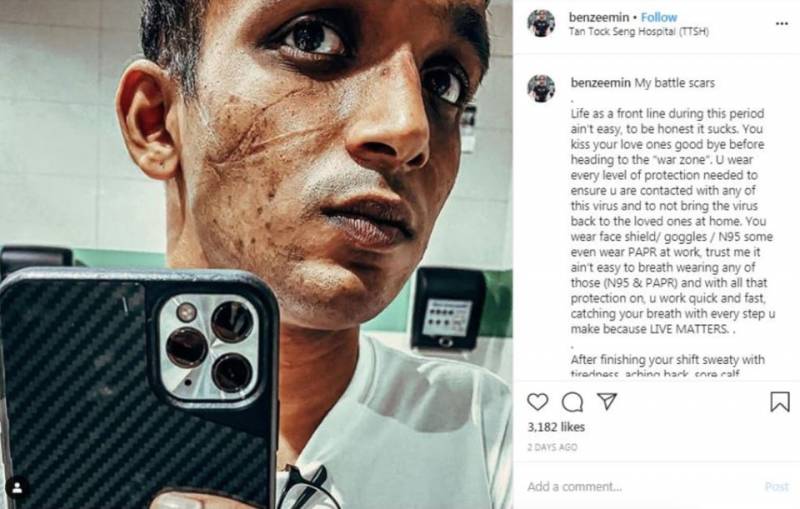The width and height of the screenshot is (800, 509).
Task: Focus the Add a comment field
Action: tap(643, 487)
